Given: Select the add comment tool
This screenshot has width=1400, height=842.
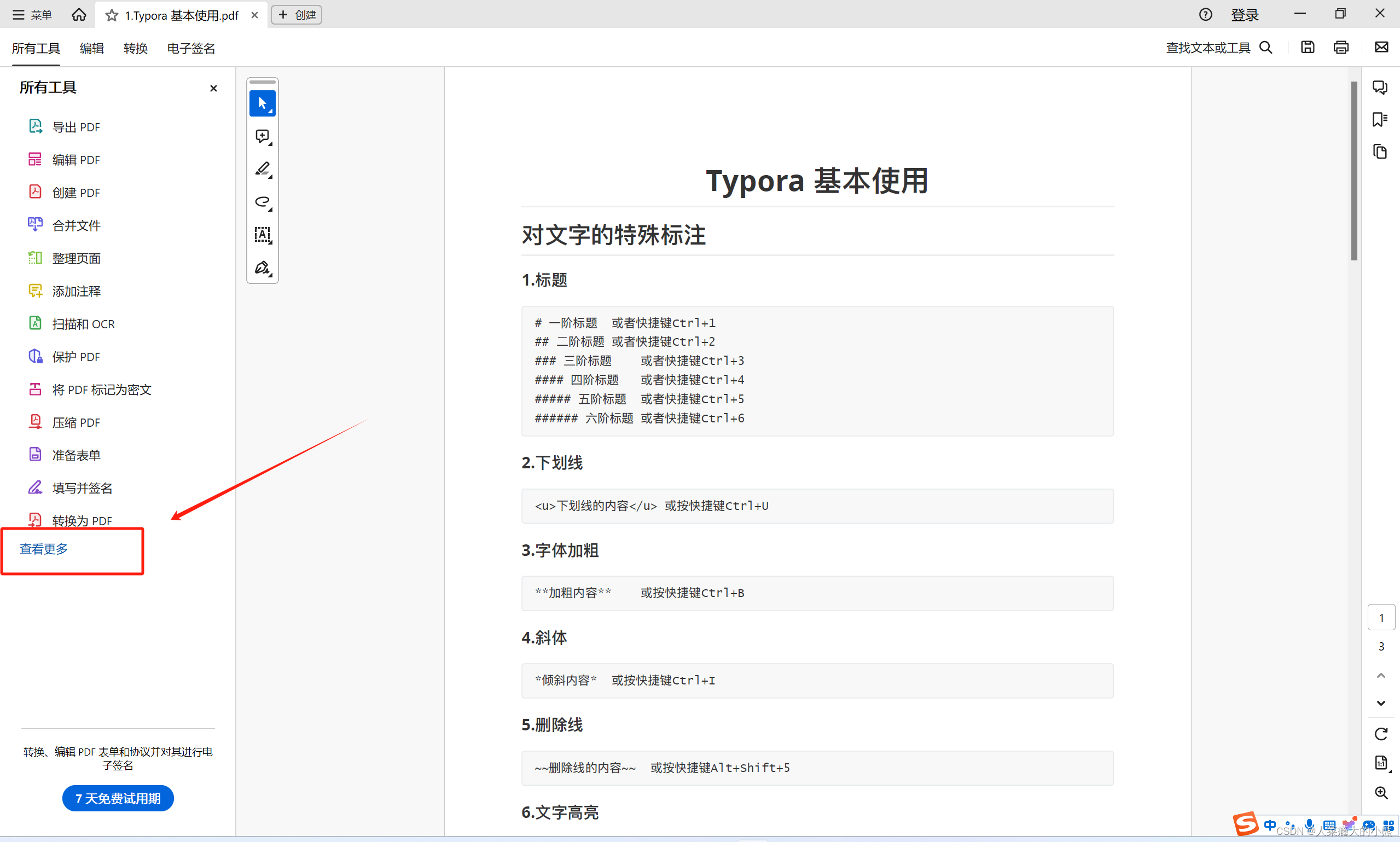Looking at the screenshot, I should [x=262, y=136].
